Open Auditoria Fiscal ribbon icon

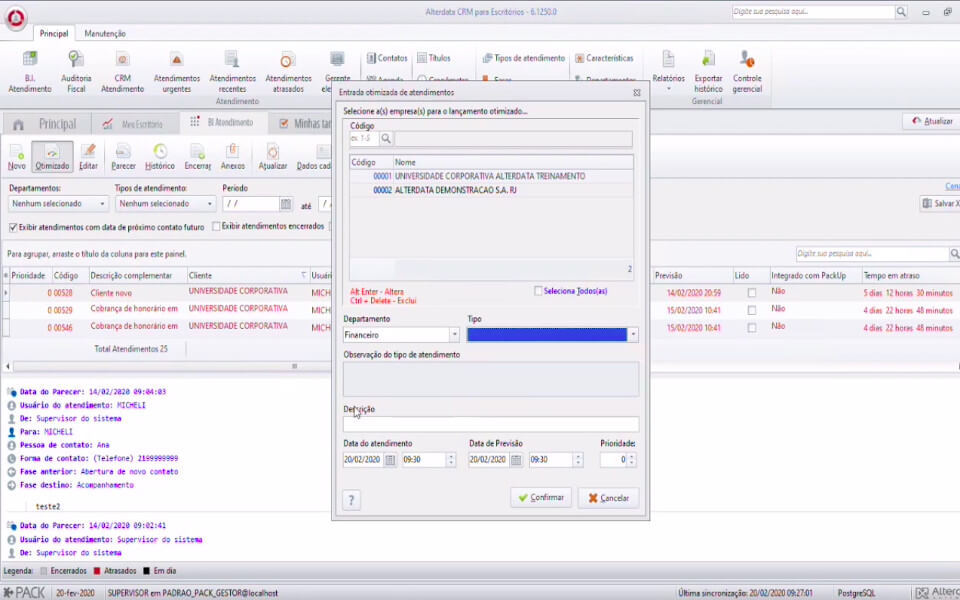[x=76, y=72]
